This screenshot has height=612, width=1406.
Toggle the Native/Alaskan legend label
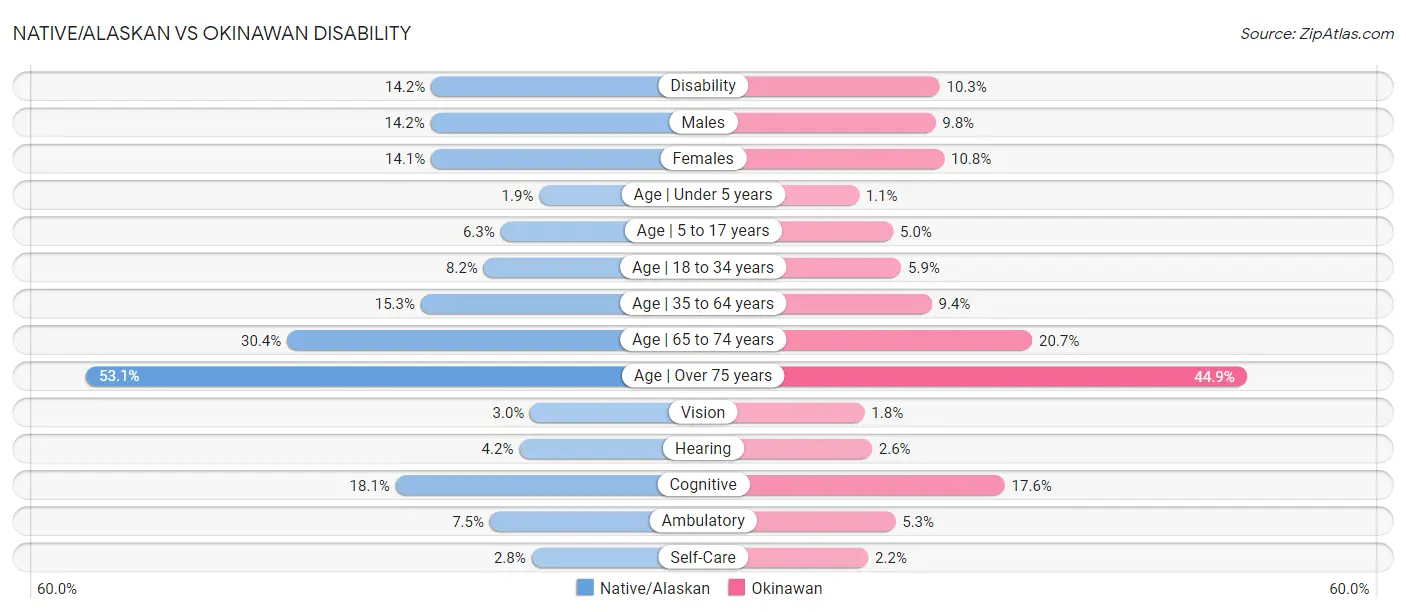(x=655, y=588)
